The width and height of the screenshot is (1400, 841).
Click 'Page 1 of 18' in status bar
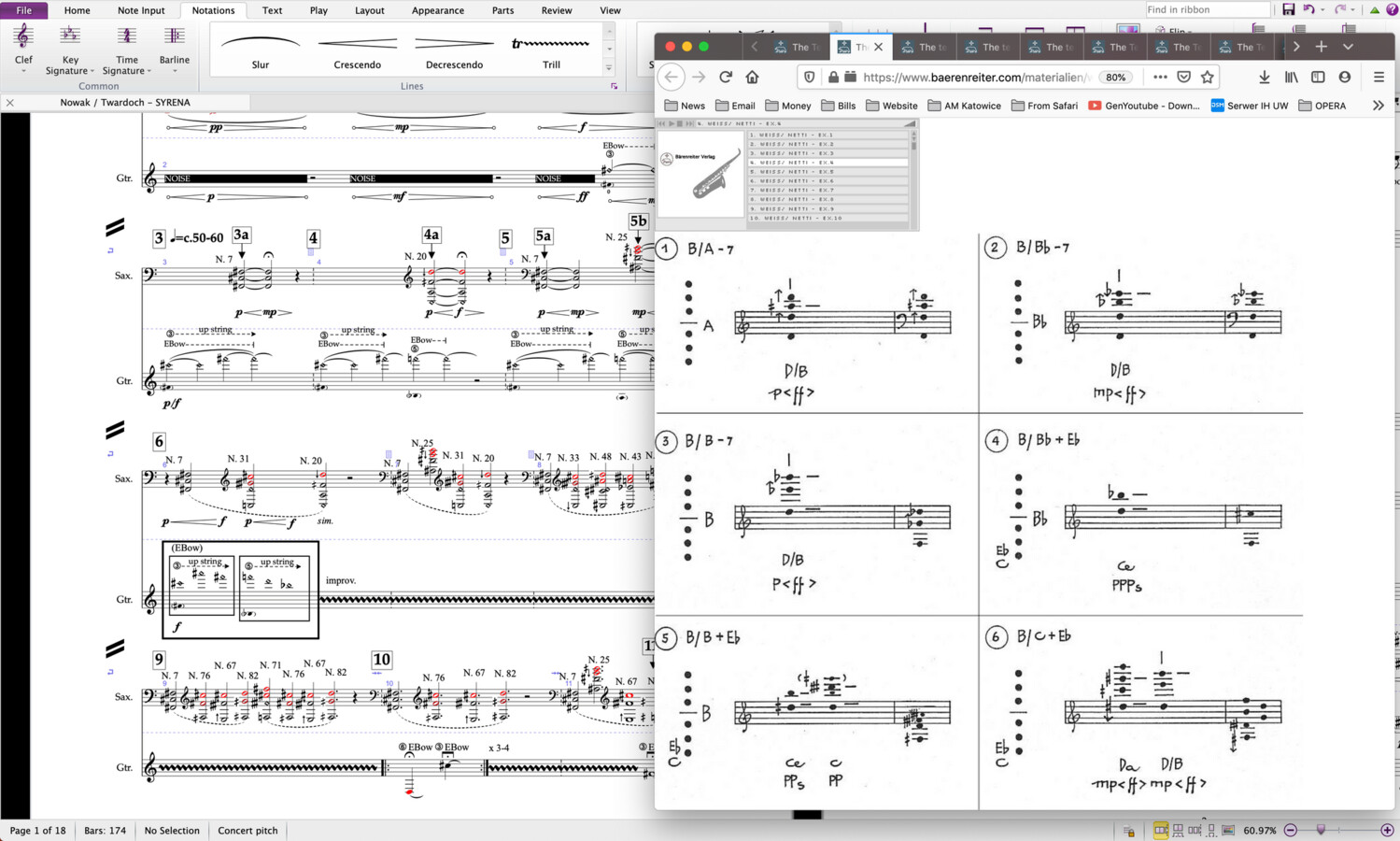37,830
